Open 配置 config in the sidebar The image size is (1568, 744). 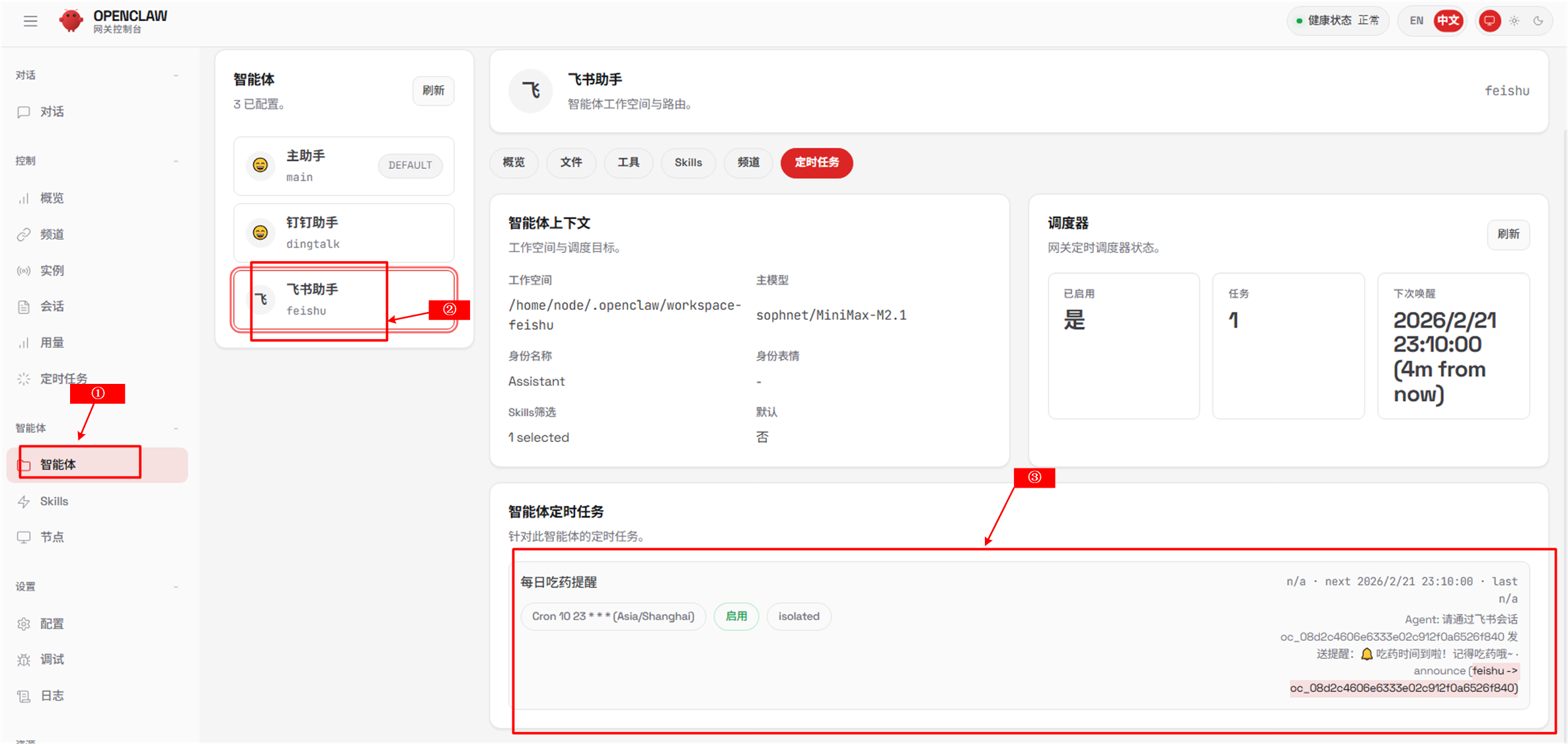pos(97,624)
